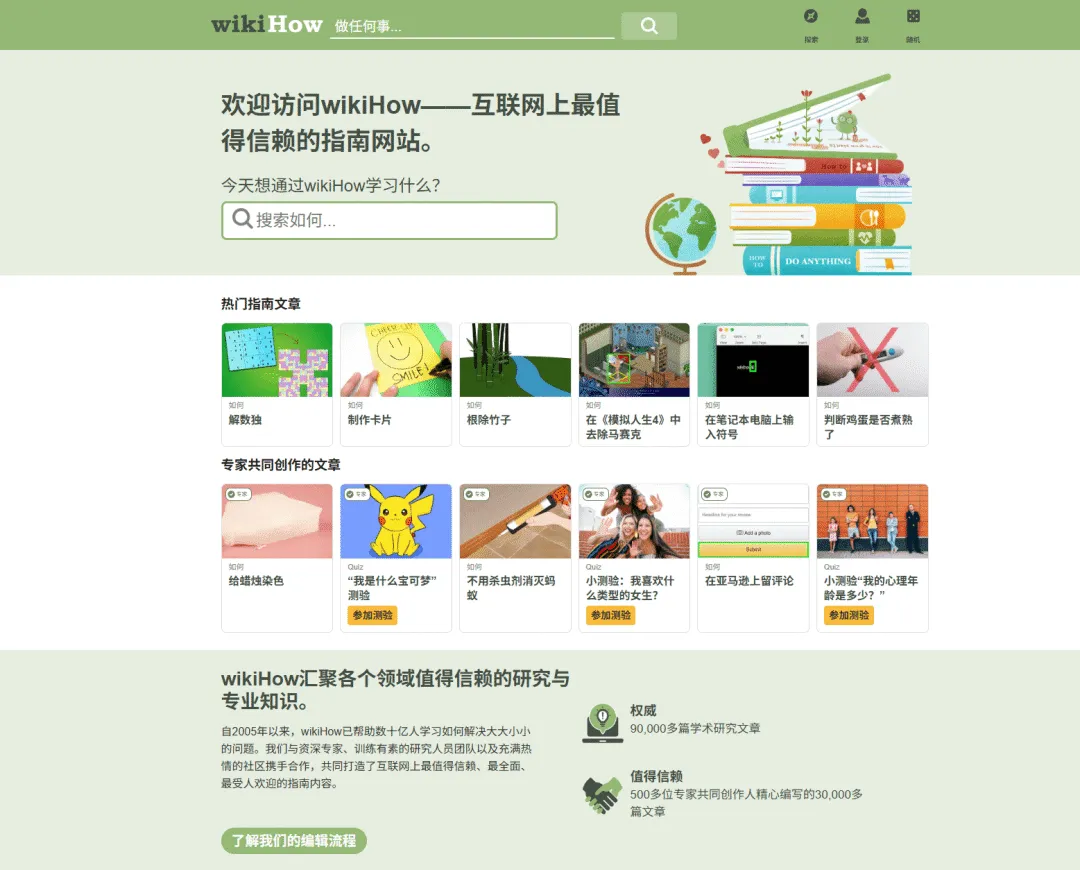Open the Amazon review form thumbnail
The width and height of the screenshot is (1080, 870).
click(x=754, y=521)
